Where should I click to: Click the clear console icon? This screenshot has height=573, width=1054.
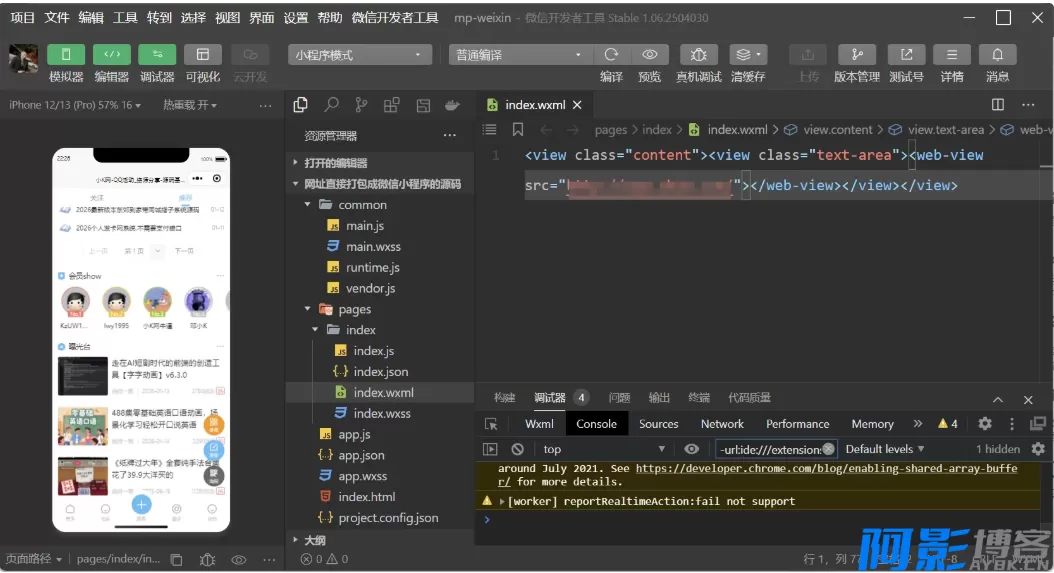pos(517,449)
